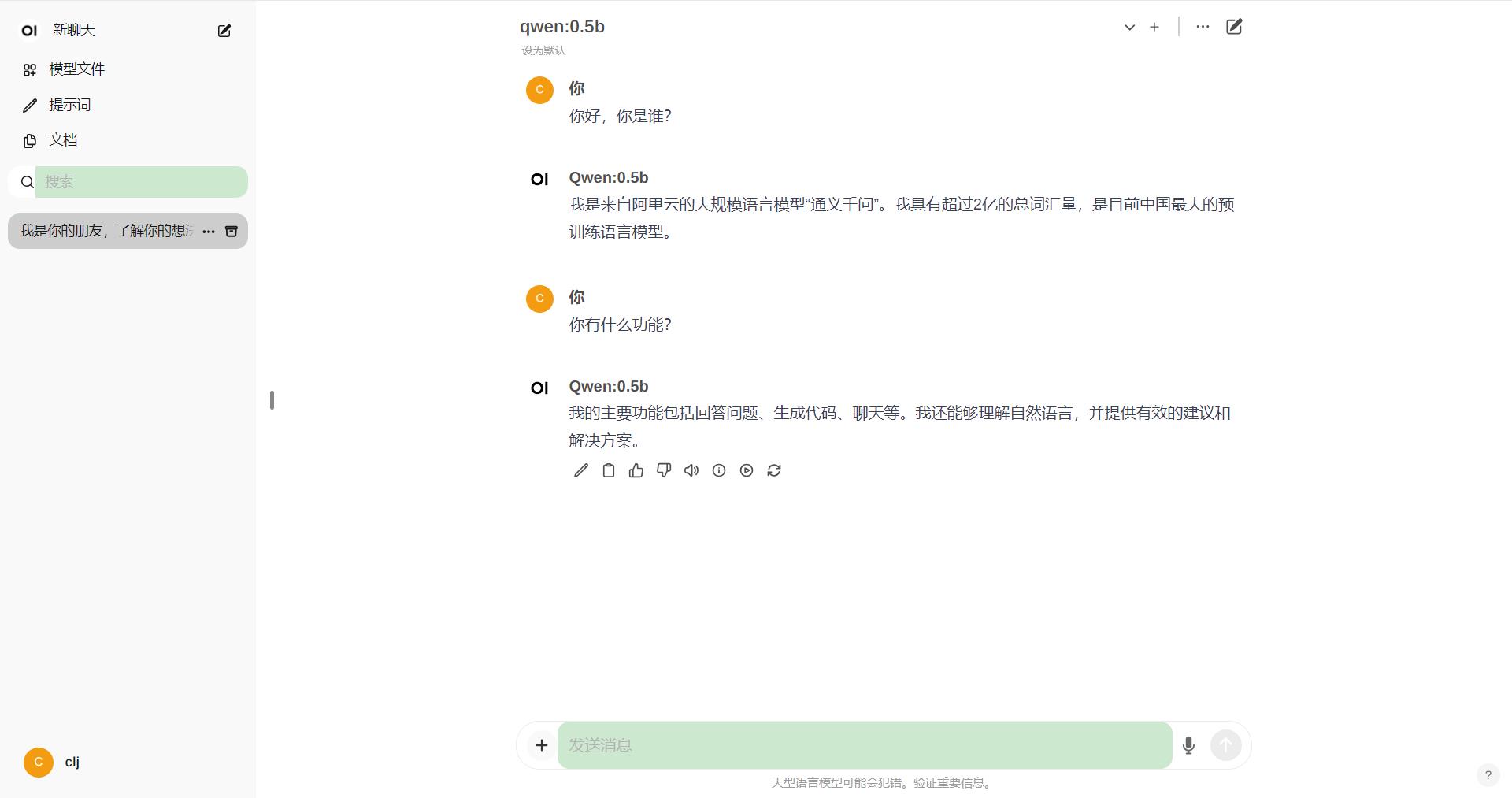This screenshot has width=1512, height=798.
Task: Click the clj orange avatar at bottom-left
Action: click(x=39, y=762)
